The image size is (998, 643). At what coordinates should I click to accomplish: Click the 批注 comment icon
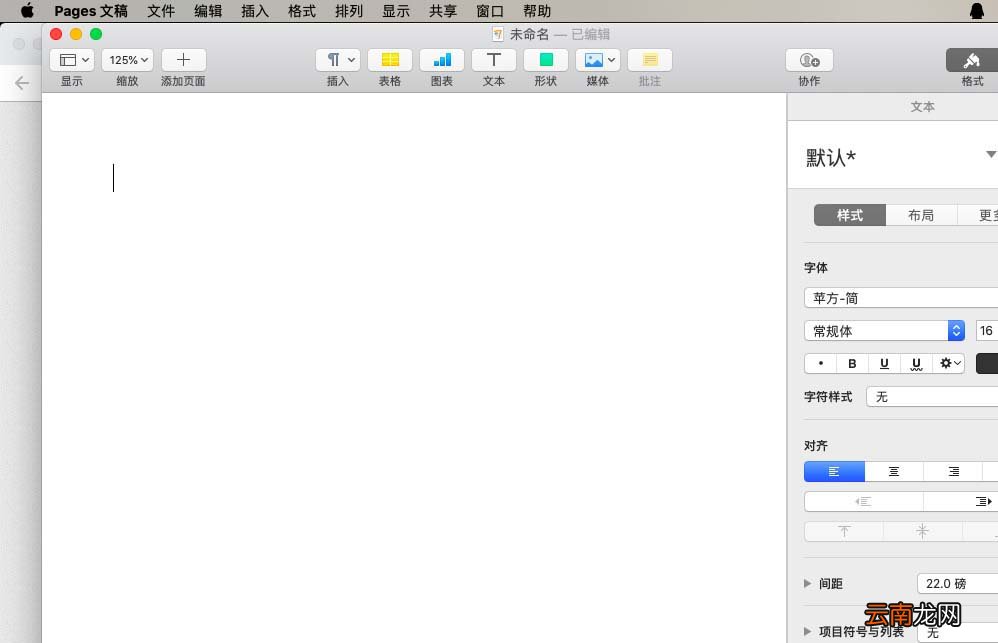[x=650, y=60]
